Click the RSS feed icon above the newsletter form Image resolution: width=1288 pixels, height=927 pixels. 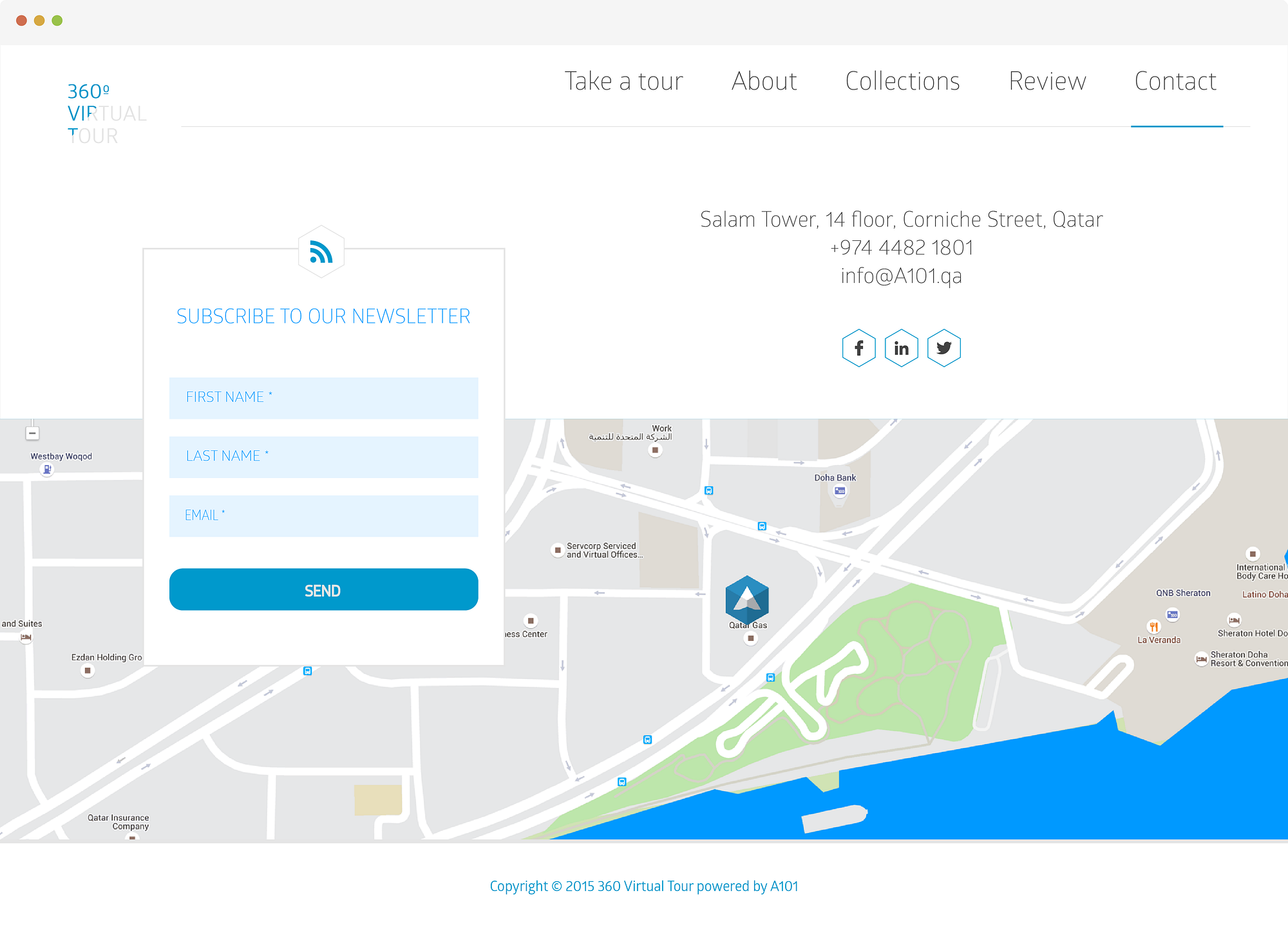click(321, 252)
